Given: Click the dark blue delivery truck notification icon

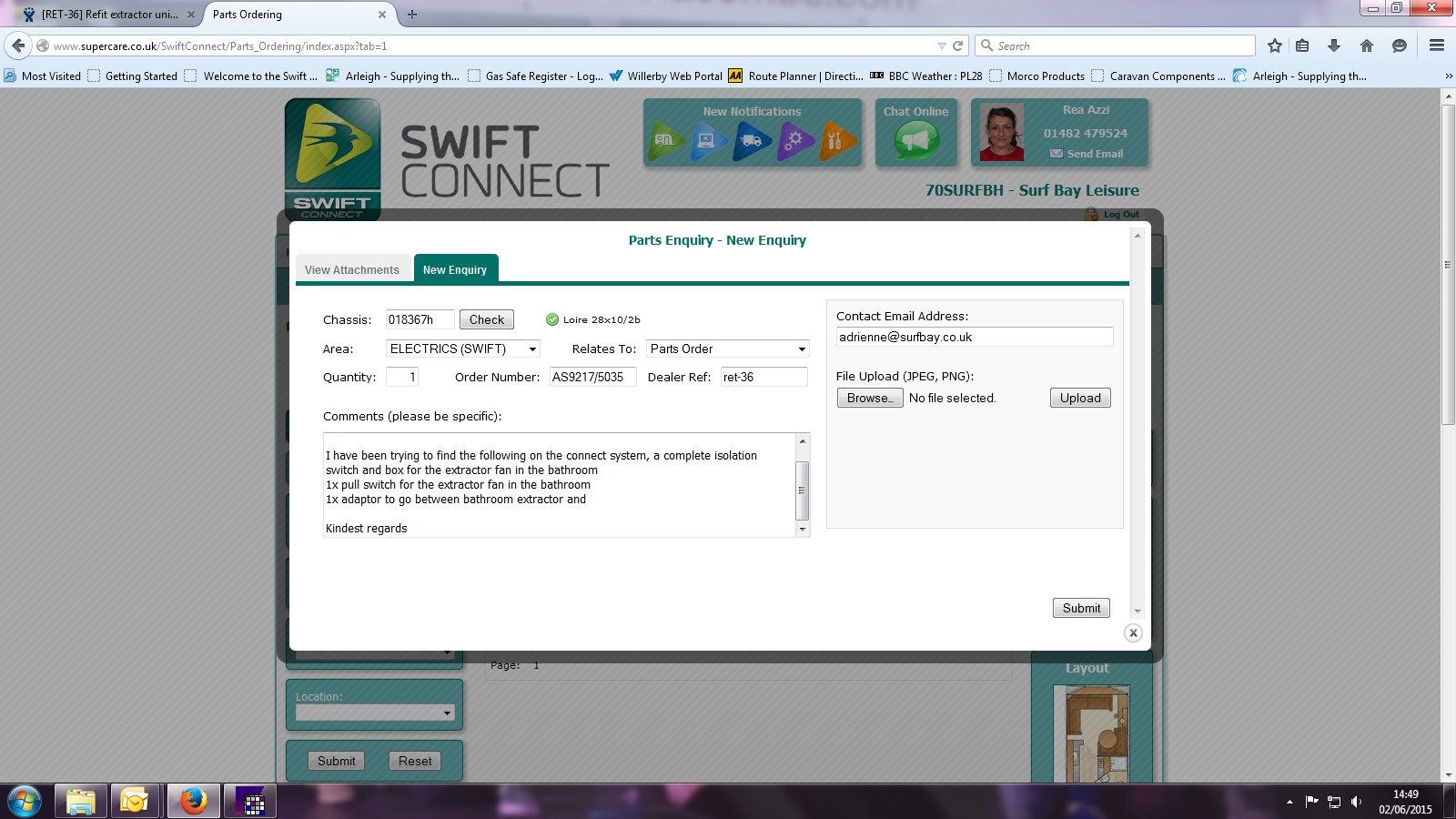Looking at the screenshot, I should 753,140.
